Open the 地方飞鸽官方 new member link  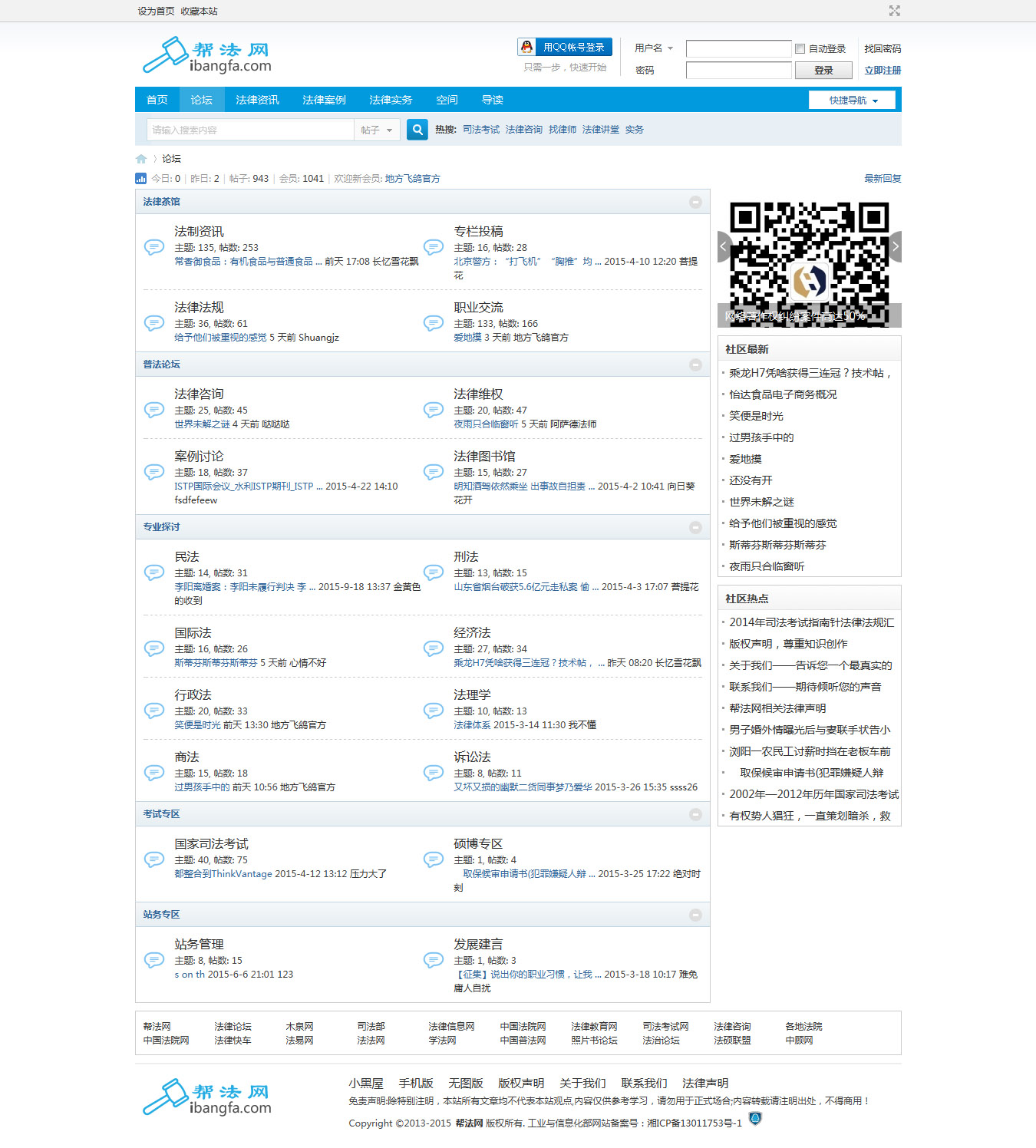click(x=413, y=178)
